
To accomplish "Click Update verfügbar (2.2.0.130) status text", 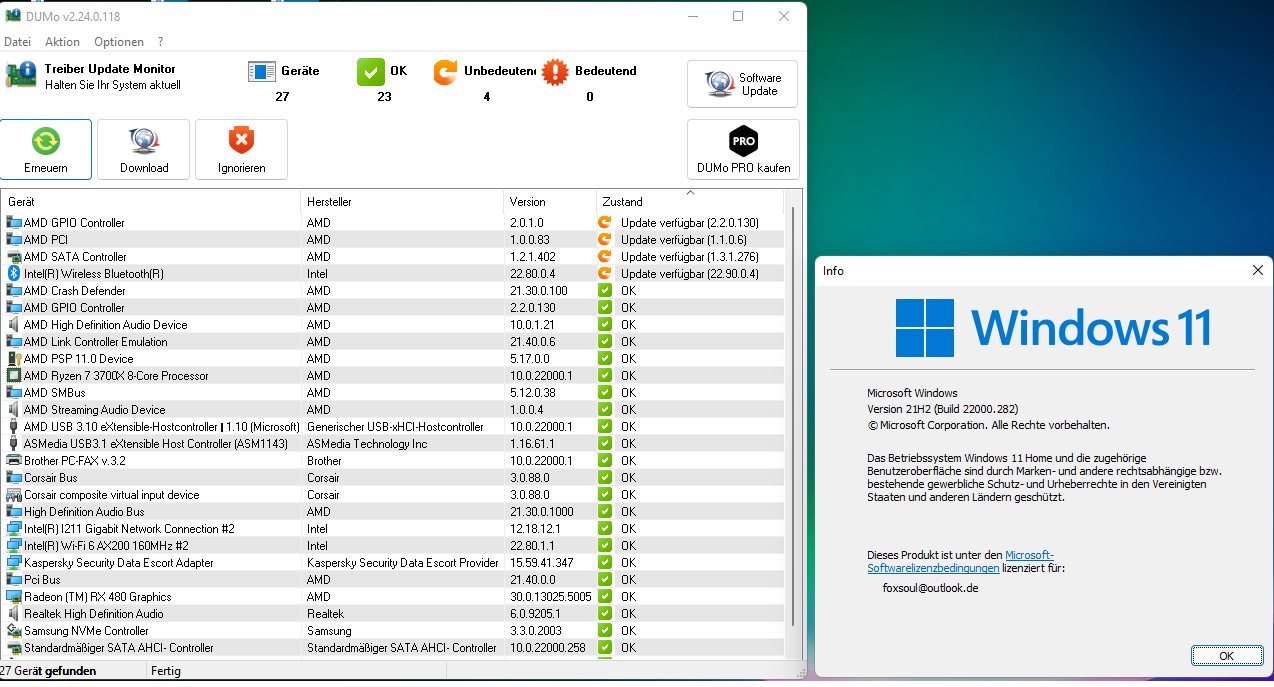I will [689, 223].
